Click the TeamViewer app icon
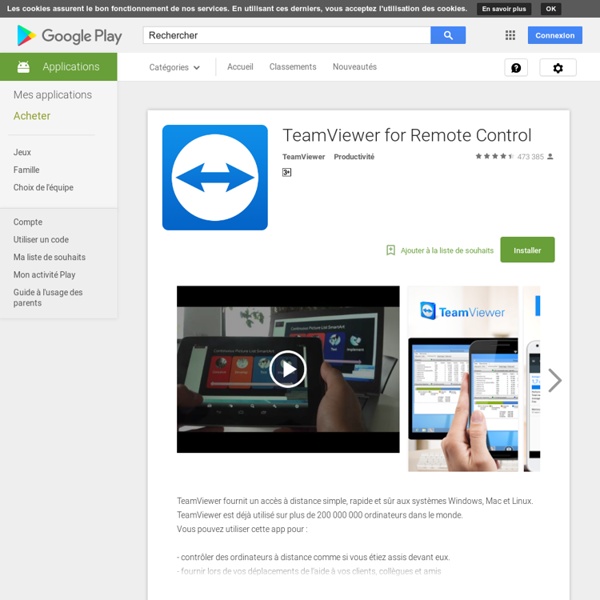Viewport: 600px width, 600px height. pyautogui.click(x=215, y=178)
